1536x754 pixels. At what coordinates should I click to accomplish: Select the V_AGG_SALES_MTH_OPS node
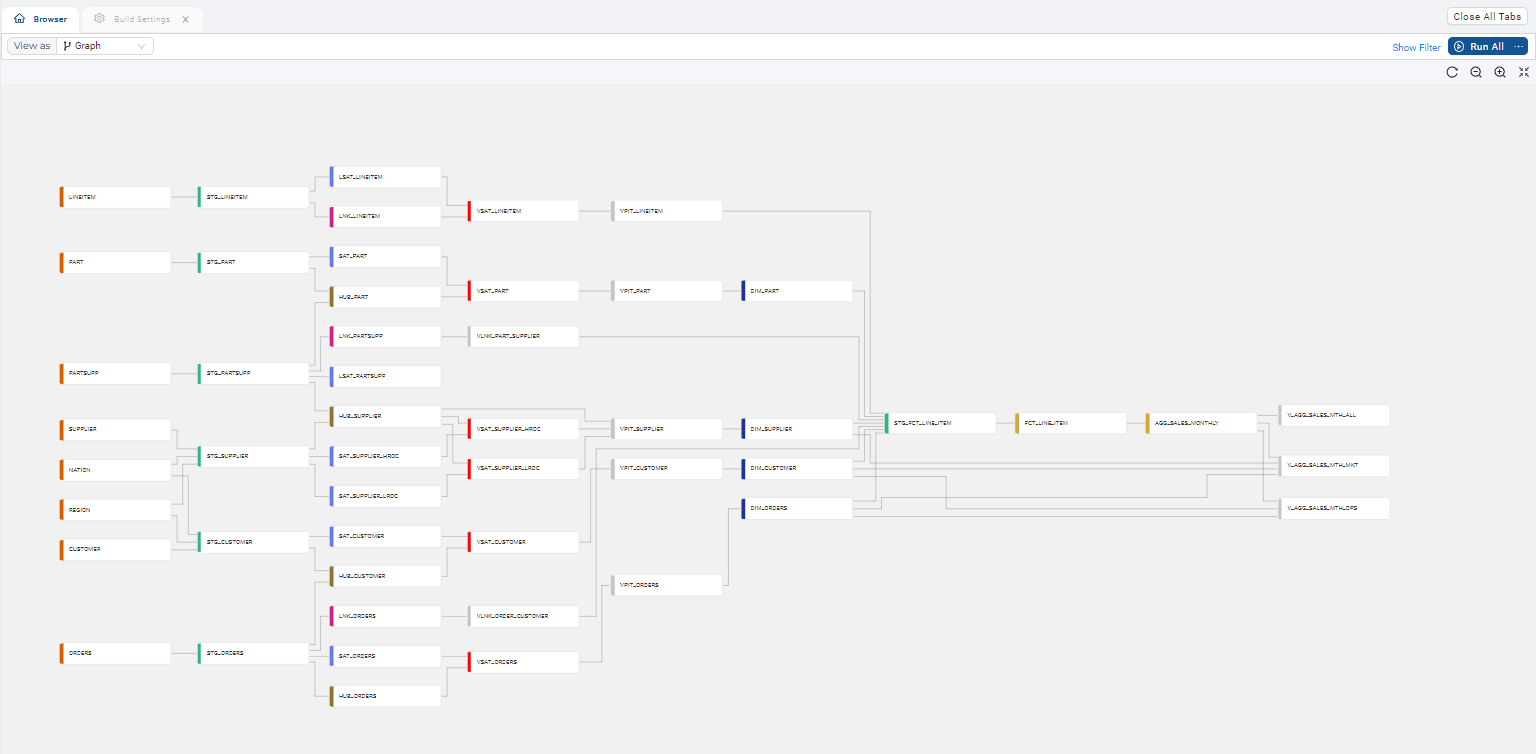tap(1334, 508)
